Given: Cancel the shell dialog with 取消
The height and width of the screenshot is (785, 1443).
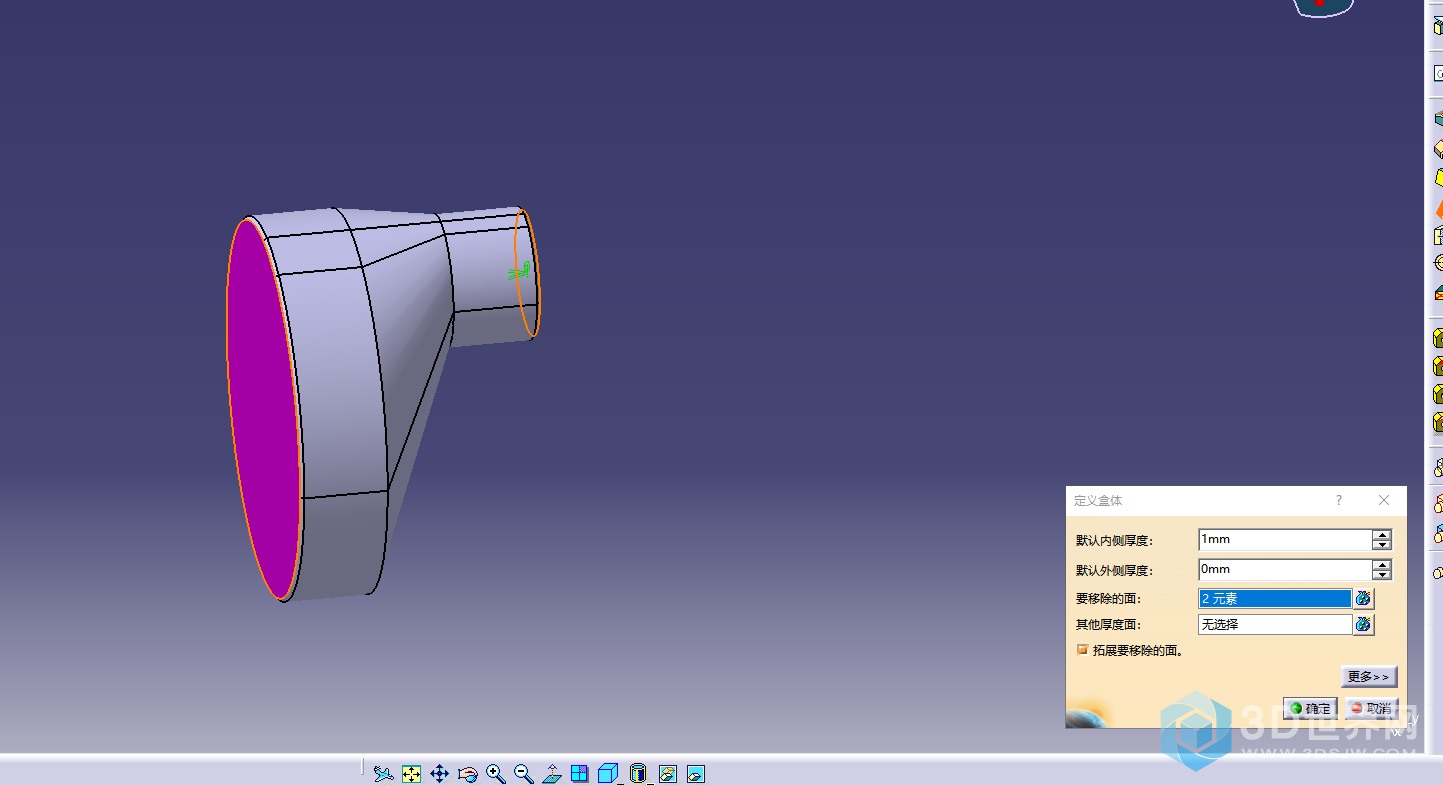Looking at the screenshot, I should tap(1370, 708).
